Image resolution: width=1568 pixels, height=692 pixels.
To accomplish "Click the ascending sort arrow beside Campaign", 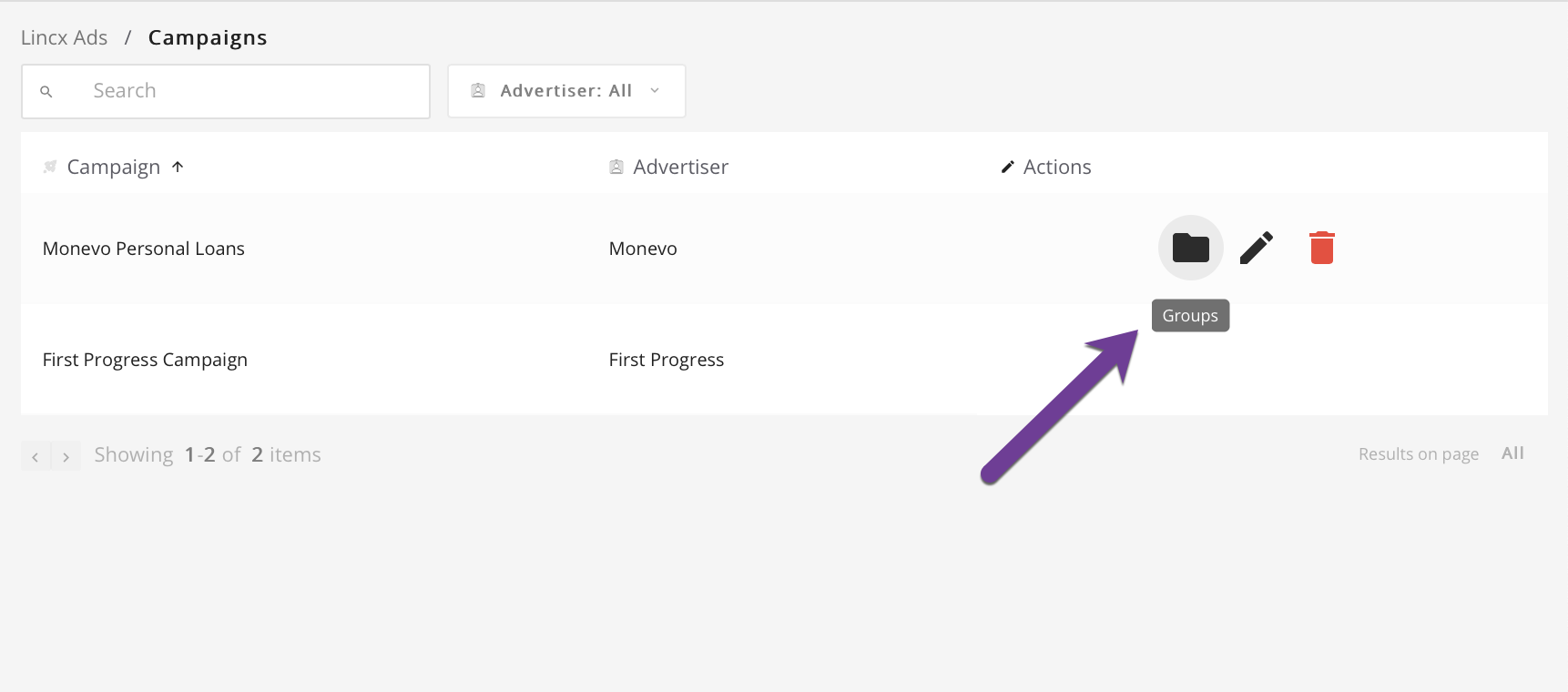I will pos(178,167).
